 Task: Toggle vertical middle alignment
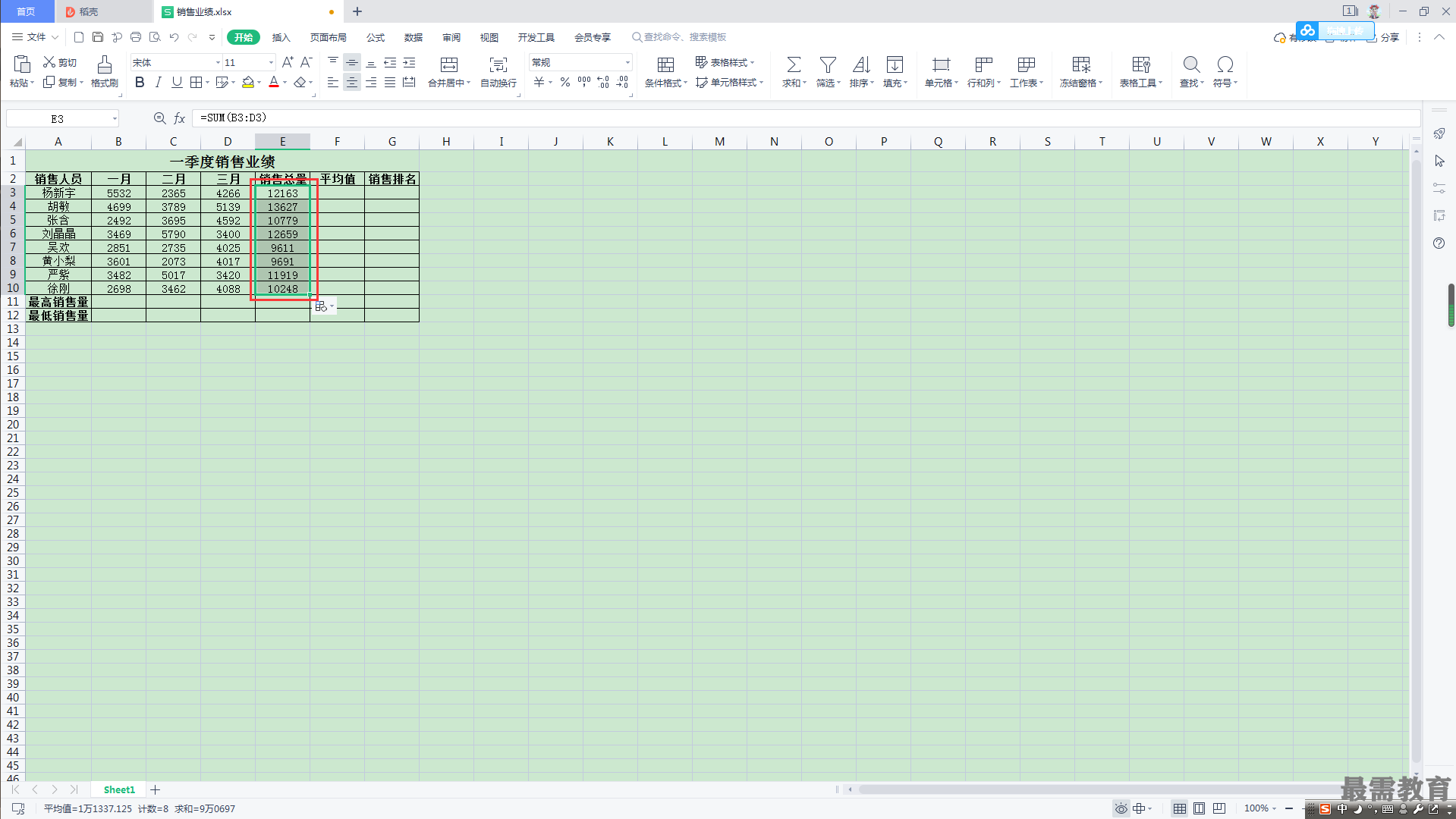pos(352,62)
